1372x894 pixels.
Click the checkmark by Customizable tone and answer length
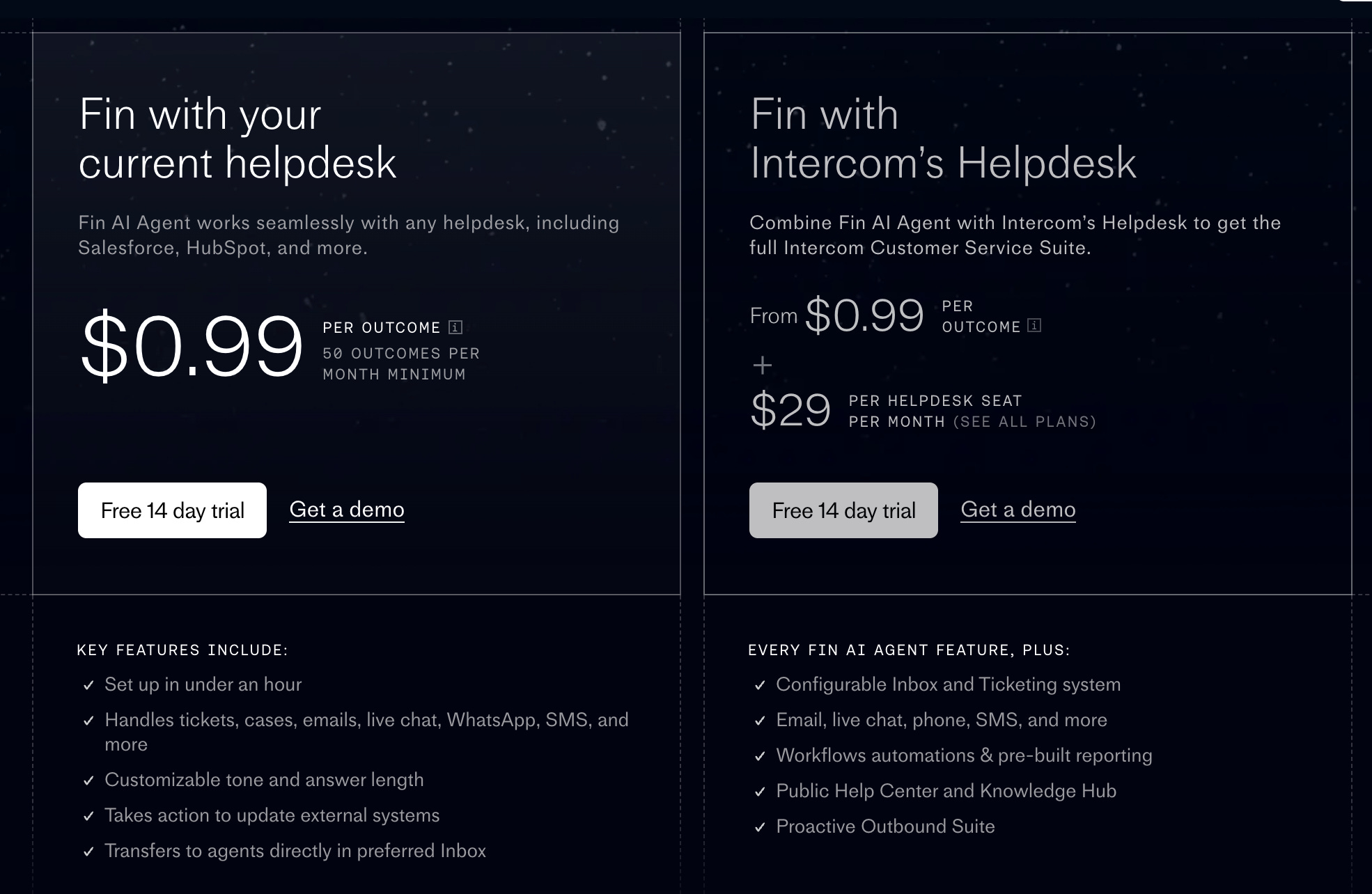pyautogui.click(x=88, y=781)
